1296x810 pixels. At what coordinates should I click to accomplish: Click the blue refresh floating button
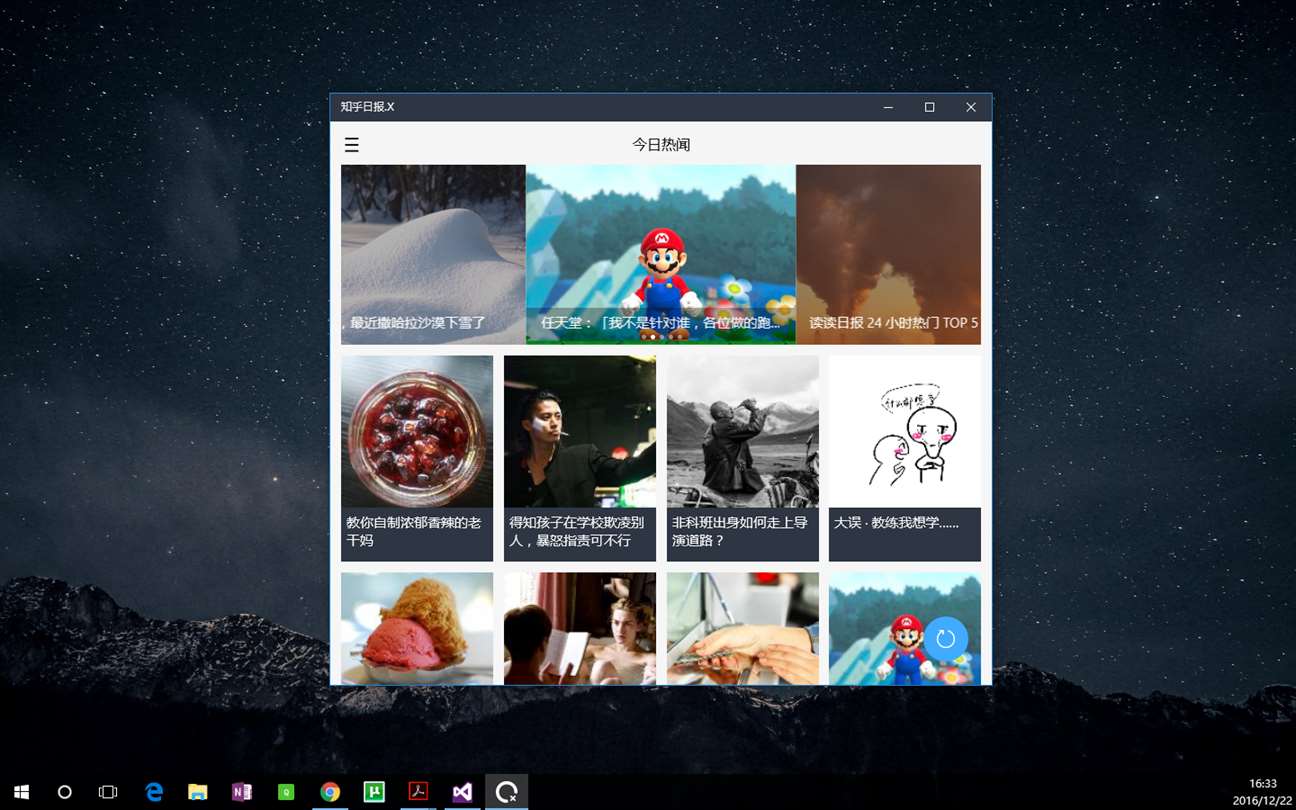click(945, 639)
